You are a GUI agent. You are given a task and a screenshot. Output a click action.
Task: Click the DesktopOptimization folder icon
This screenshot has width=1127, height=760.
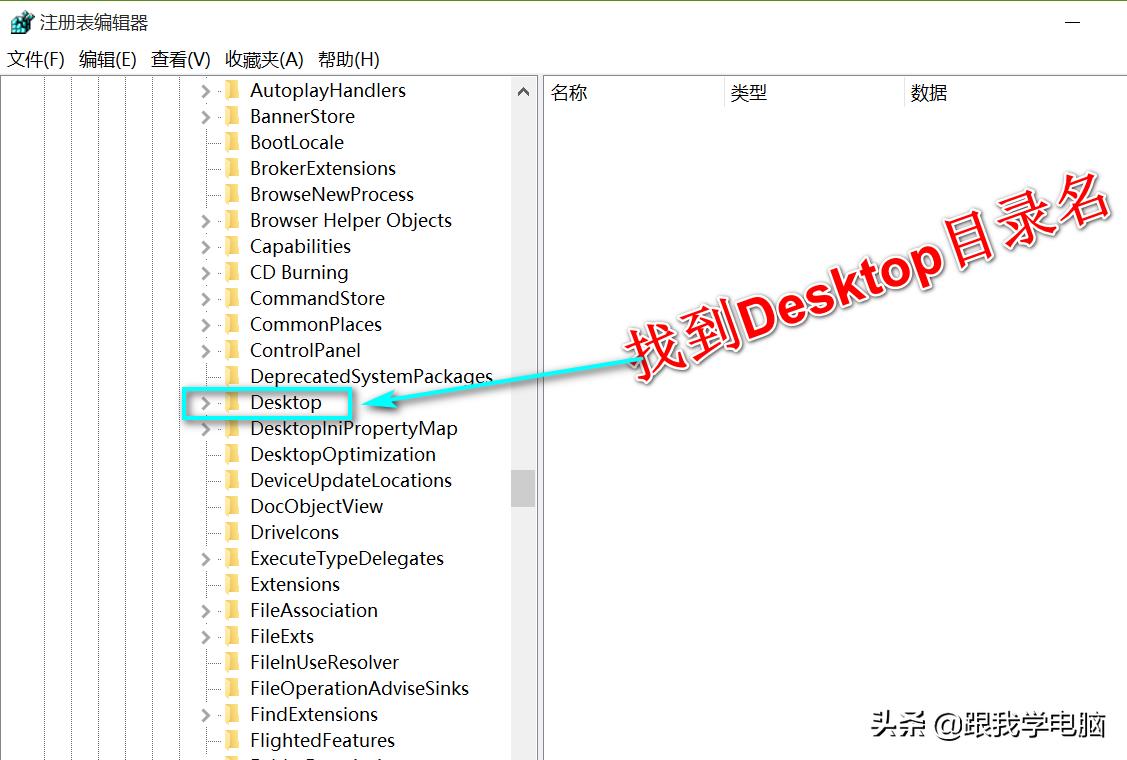(x=232, y=454)
